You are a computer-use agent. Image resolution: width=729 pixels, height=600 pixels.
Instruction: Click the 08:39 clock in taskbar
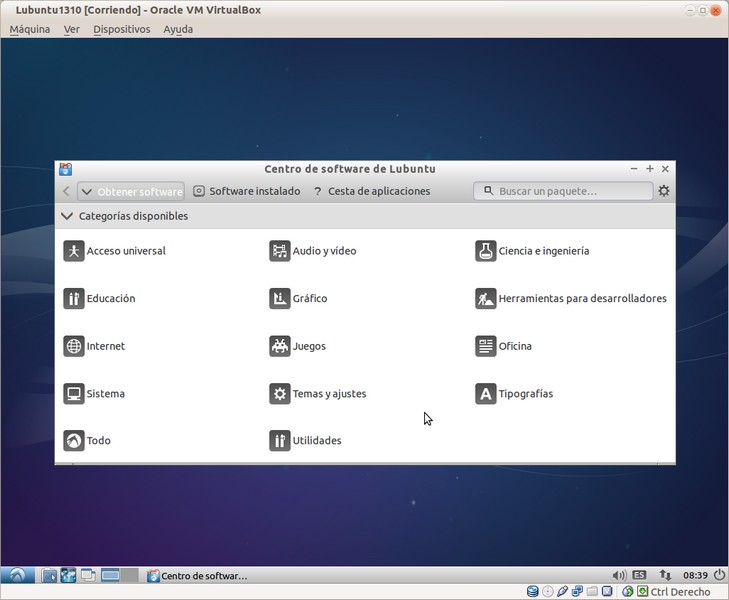click(695, 575)
